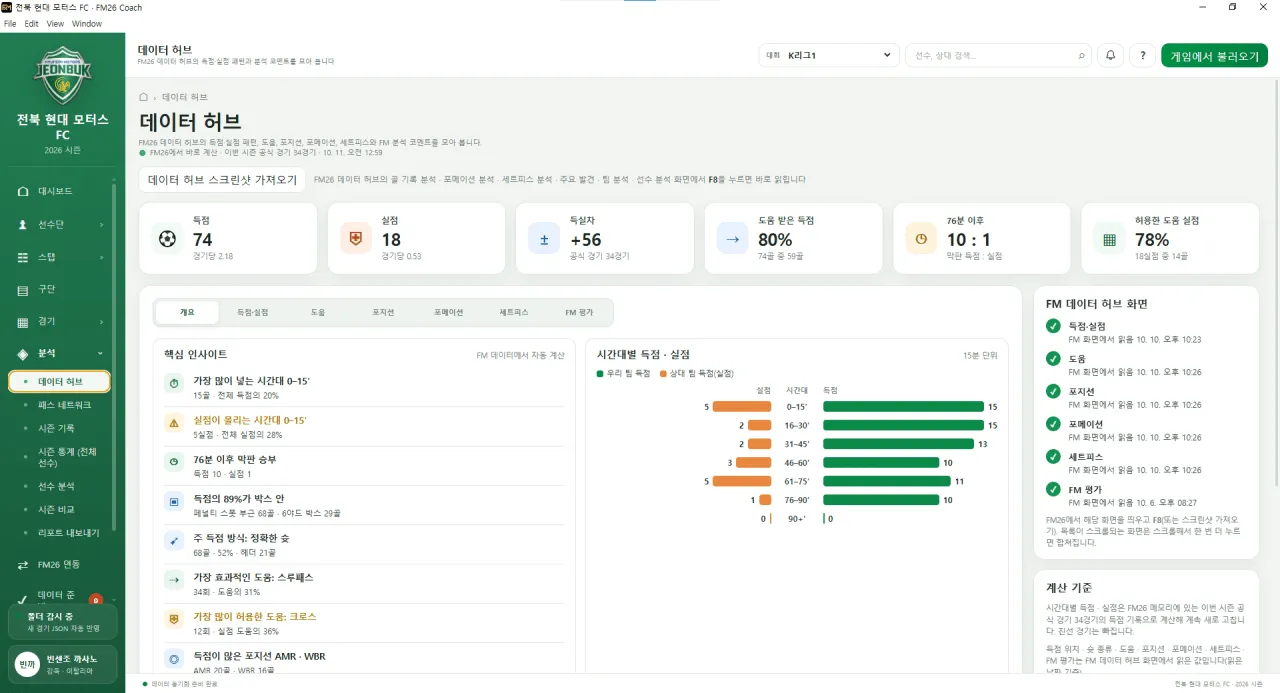This screenshot has width=1280, height=693.
Task: Open the Window menu
Action: (87, 23)
